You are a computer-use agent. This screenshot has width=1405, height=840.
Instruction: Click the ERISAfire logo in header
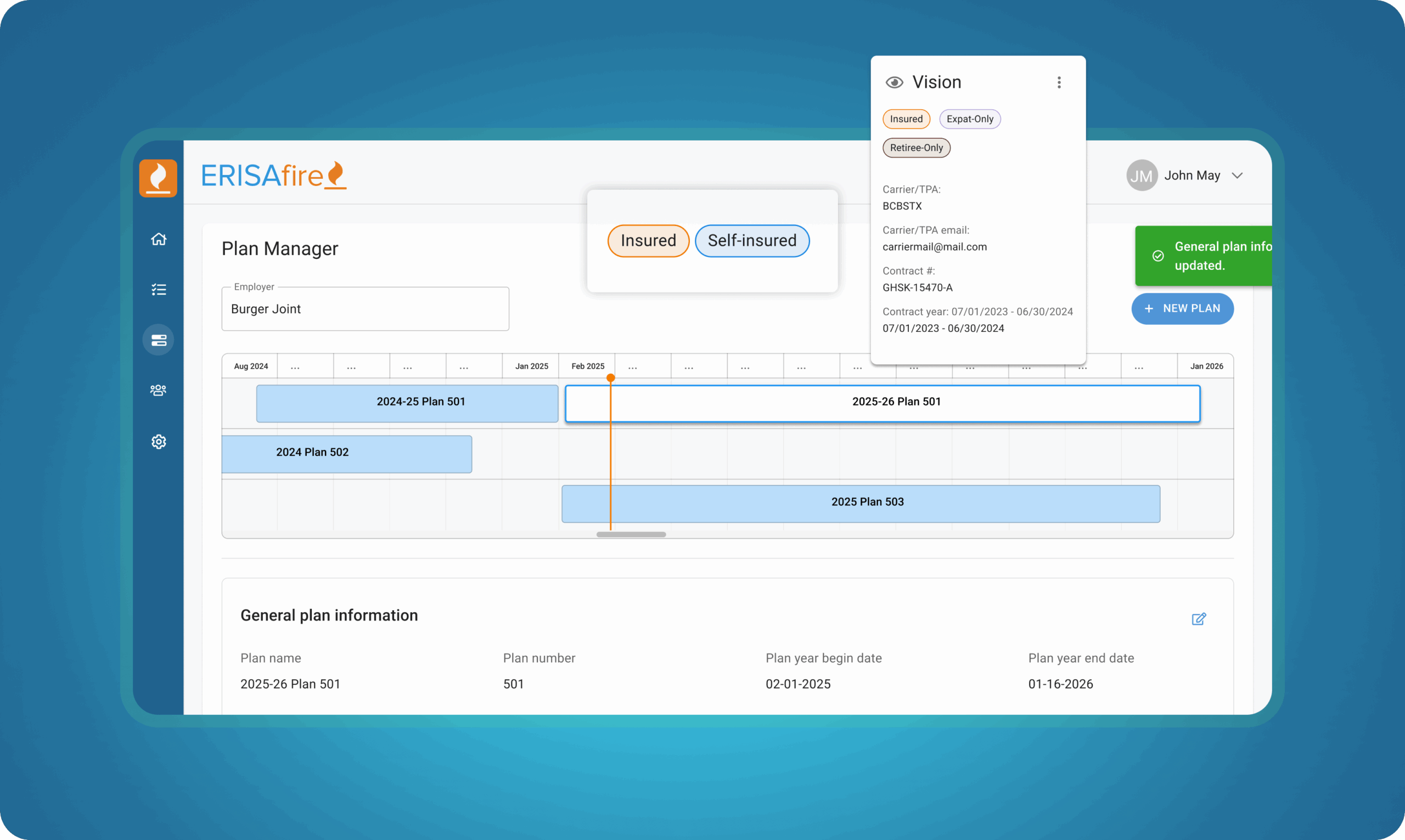click(x=274, y=176)
